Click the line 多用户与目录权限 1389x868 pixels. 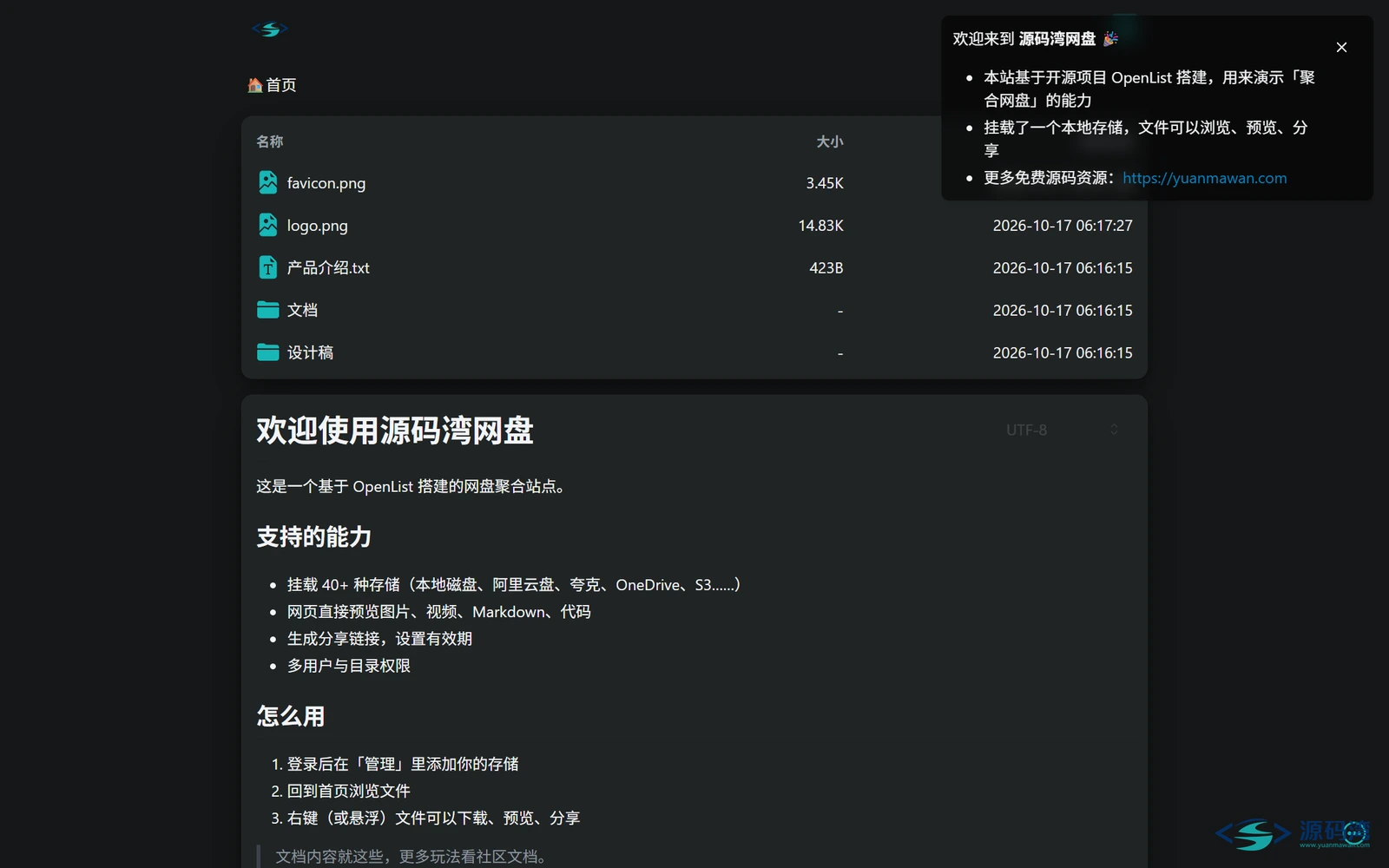349,666
